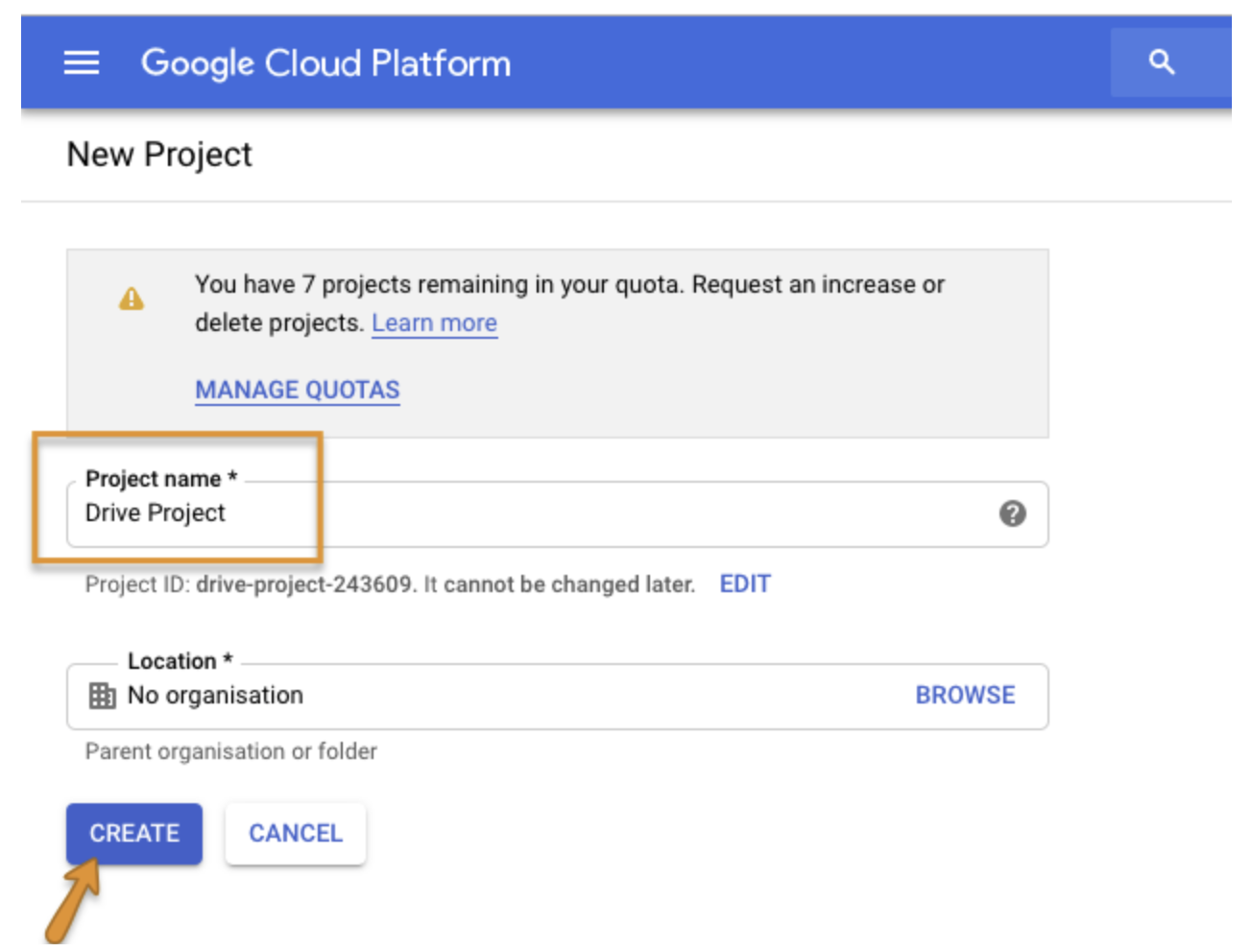The width and height of the screenshot is (1252, 952).
Task: Click the New Project page heading
Action: pos(159,155)
